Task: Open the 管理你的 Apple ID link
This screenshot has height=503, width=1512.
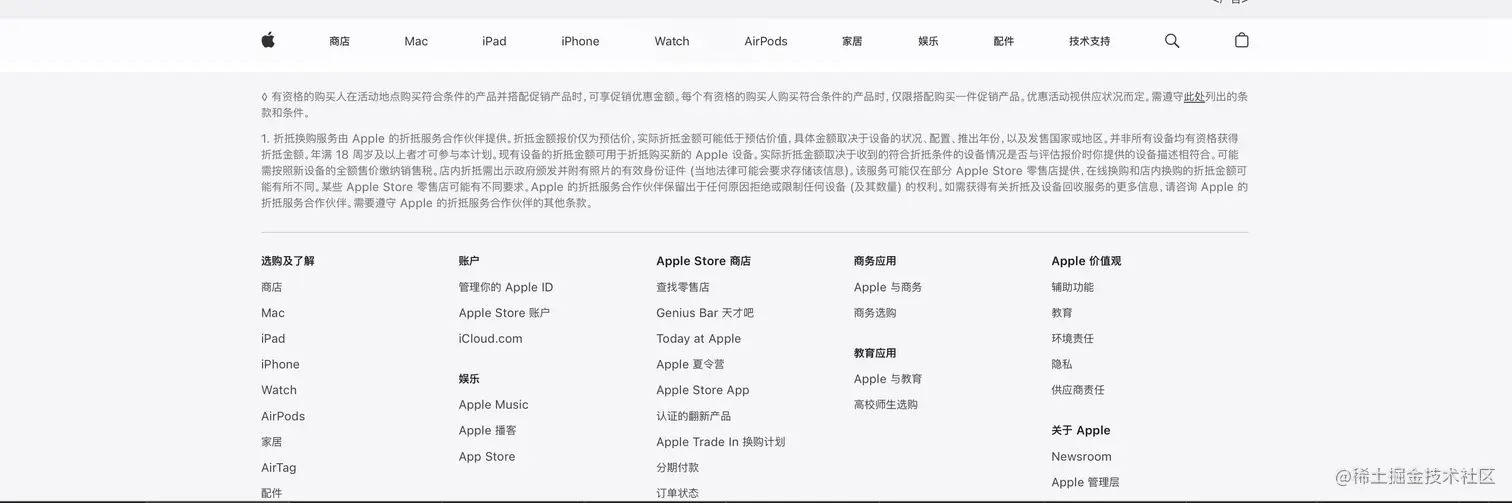Action: [506, 287]
